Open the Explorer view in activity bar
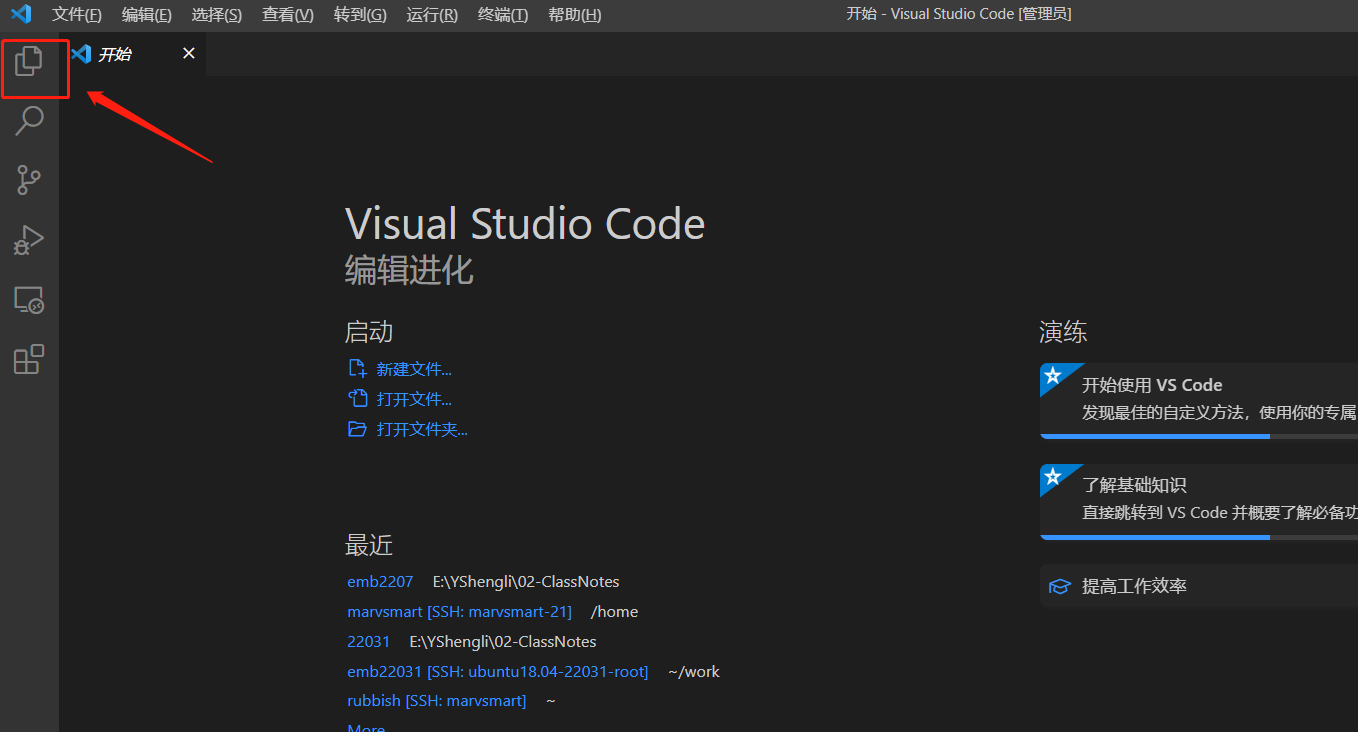Viewport: 1358px width, 732px height. [x=29, y=61]
